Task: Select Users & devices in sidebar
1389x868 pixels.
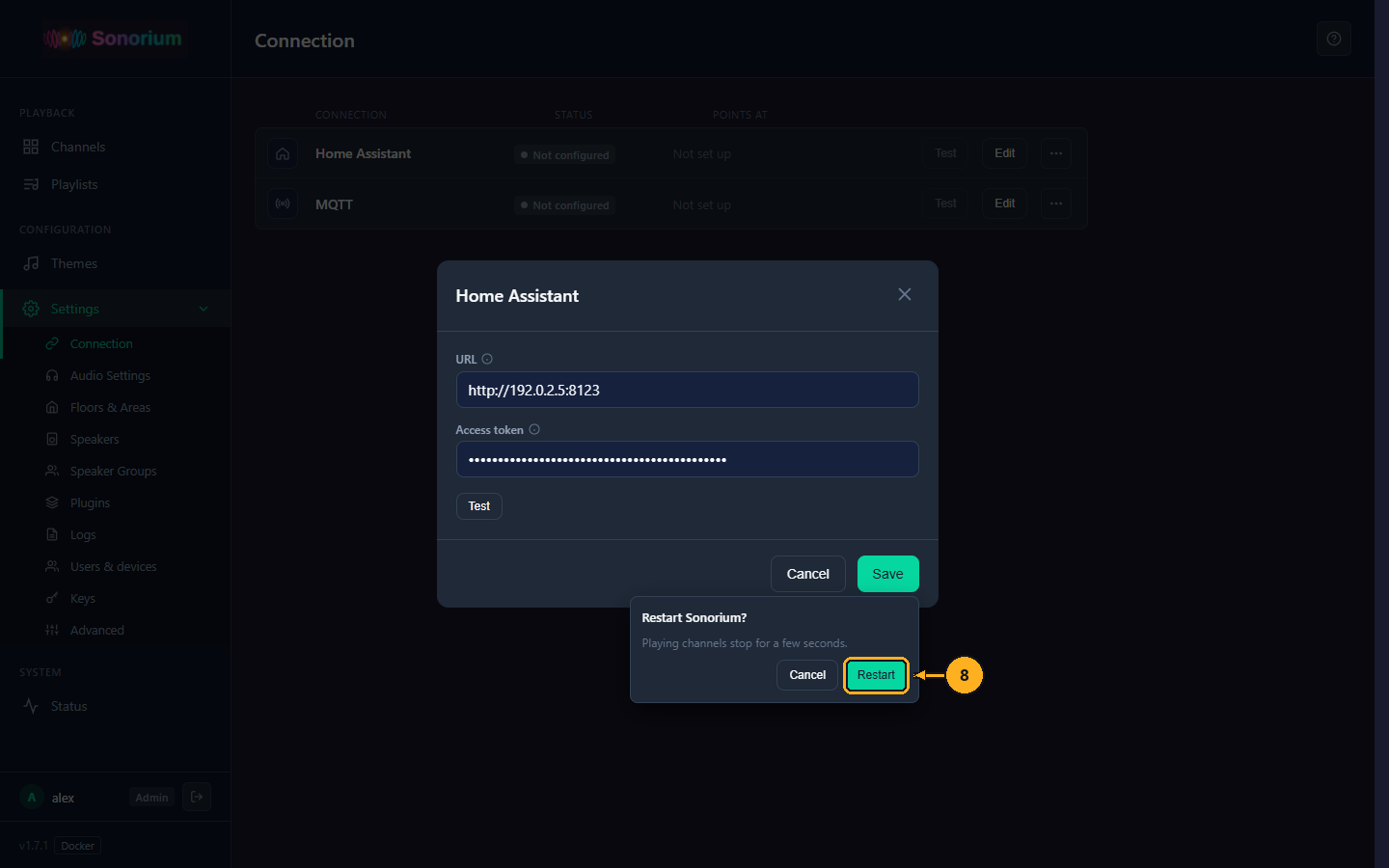Action: coord(115,566)
